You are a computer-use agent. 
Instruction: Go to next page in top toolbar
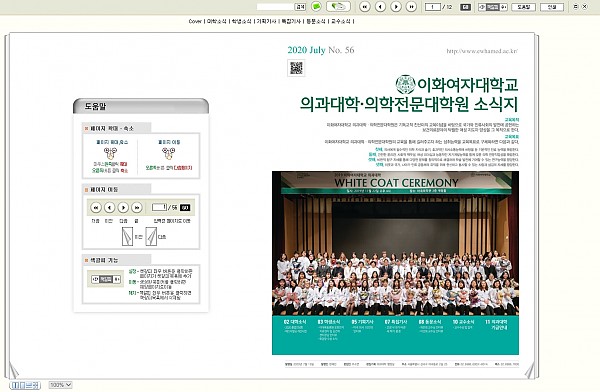396,7
